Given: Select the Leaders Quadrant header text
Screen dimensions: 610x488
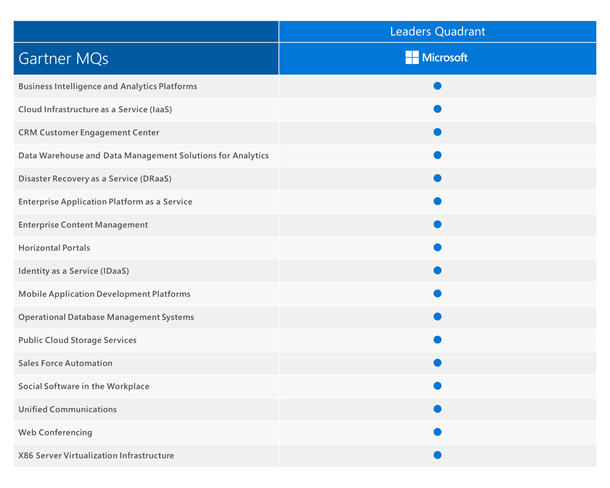Looking at the screenshot, I should tap(437, 32).
